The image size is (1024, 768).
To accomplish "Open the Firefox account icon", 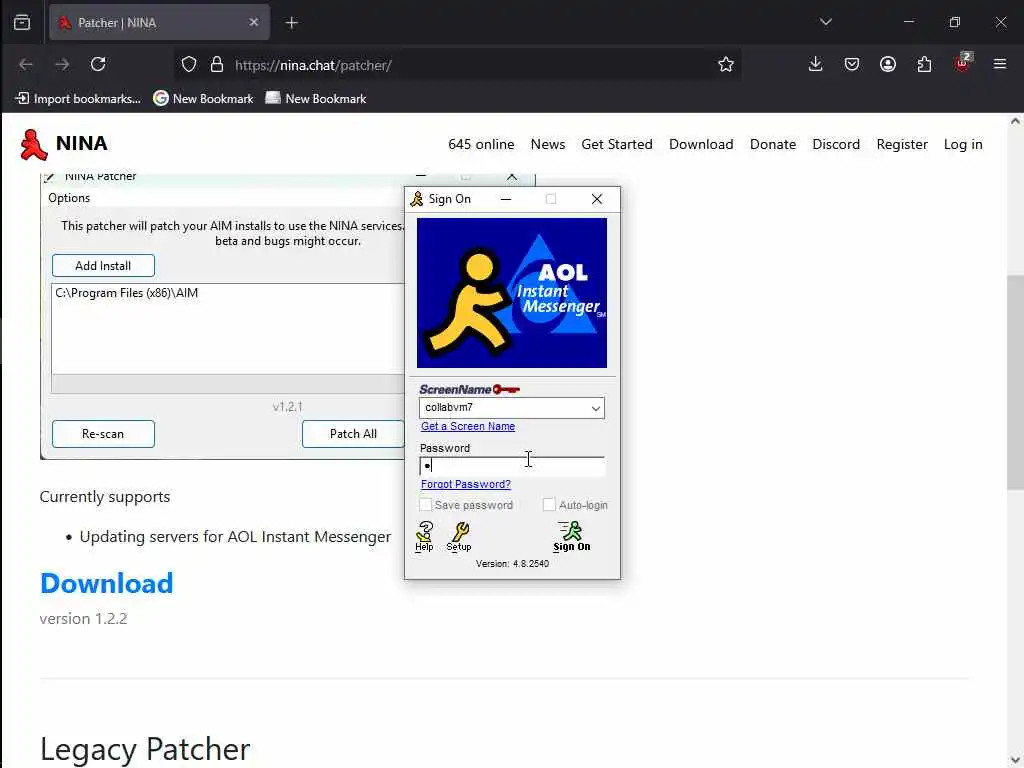I will point(888,64).
